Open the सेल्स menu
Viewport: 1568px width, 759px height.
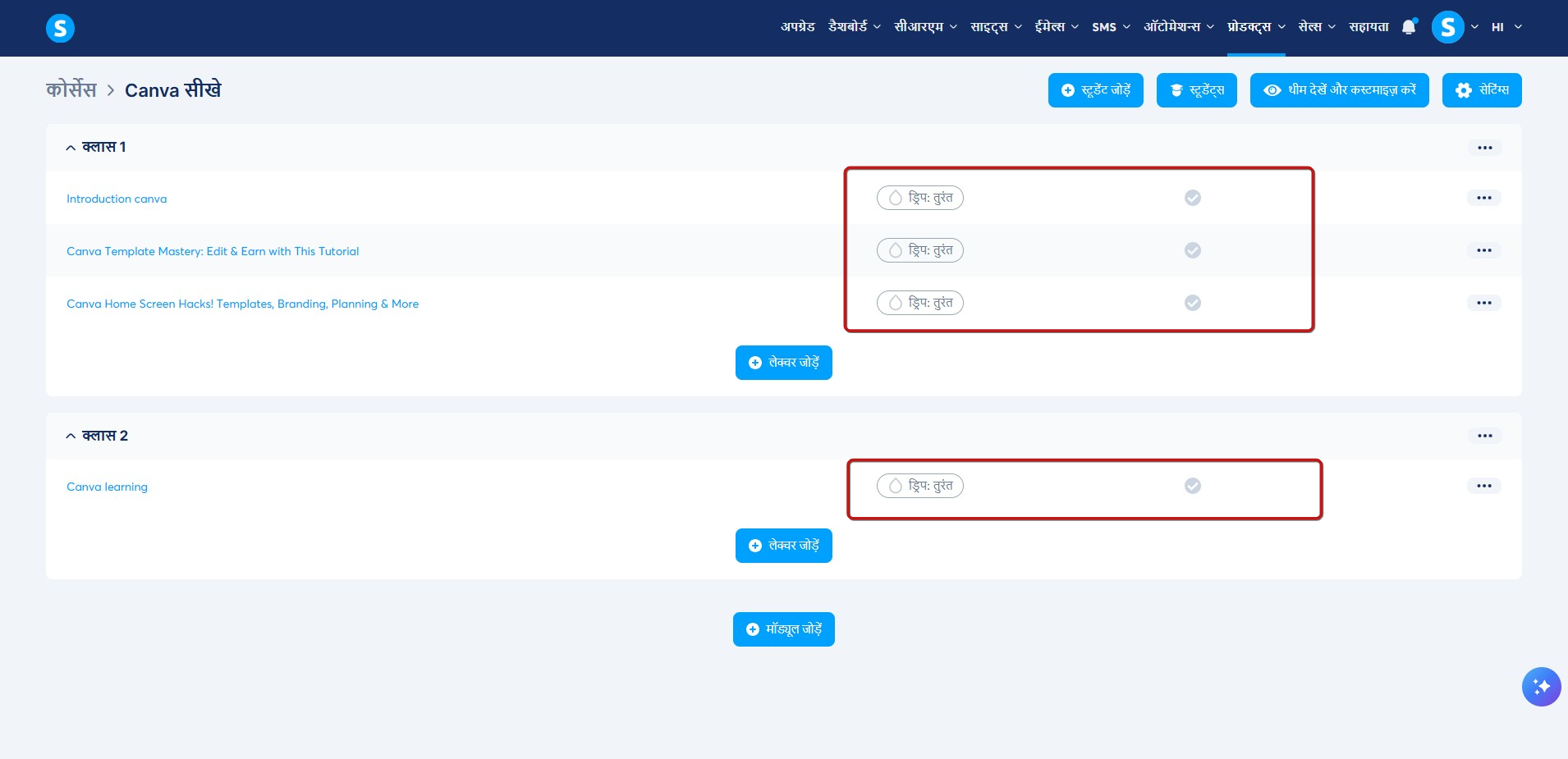point(1317,26)
